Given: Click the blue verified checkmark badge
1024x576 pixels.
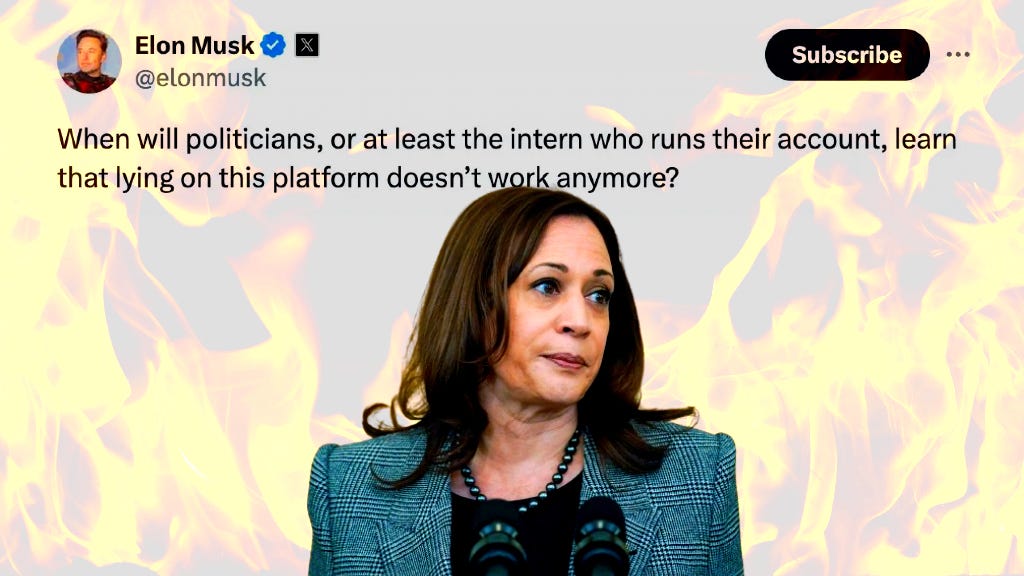Looking at the screenshot, I should (273, 45).
